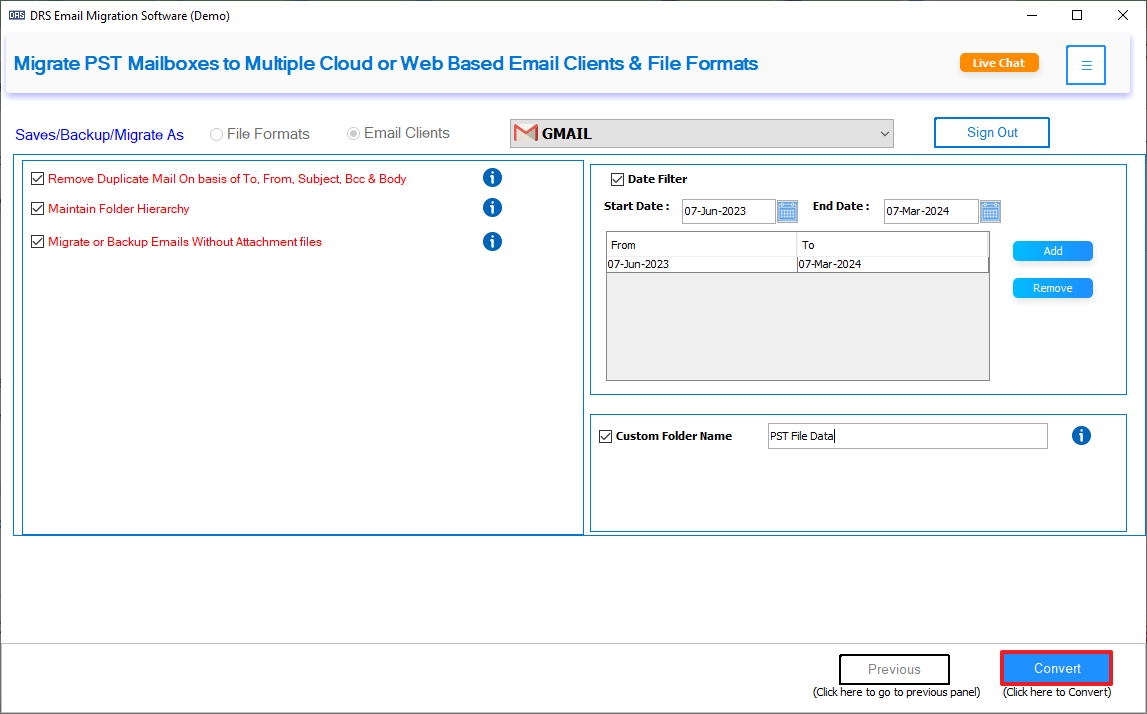Click the PST File Data text field
Viewport: 1147px width, 714px height.
pyautogui.click(x=907, y=436)
